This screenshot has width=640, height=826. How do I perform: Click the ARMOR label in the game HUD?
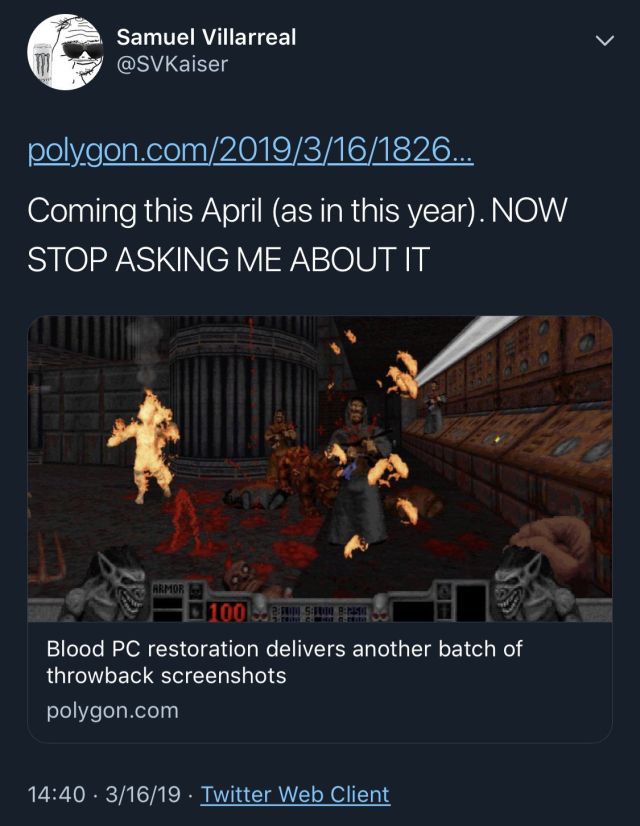(x=168, y=589)
